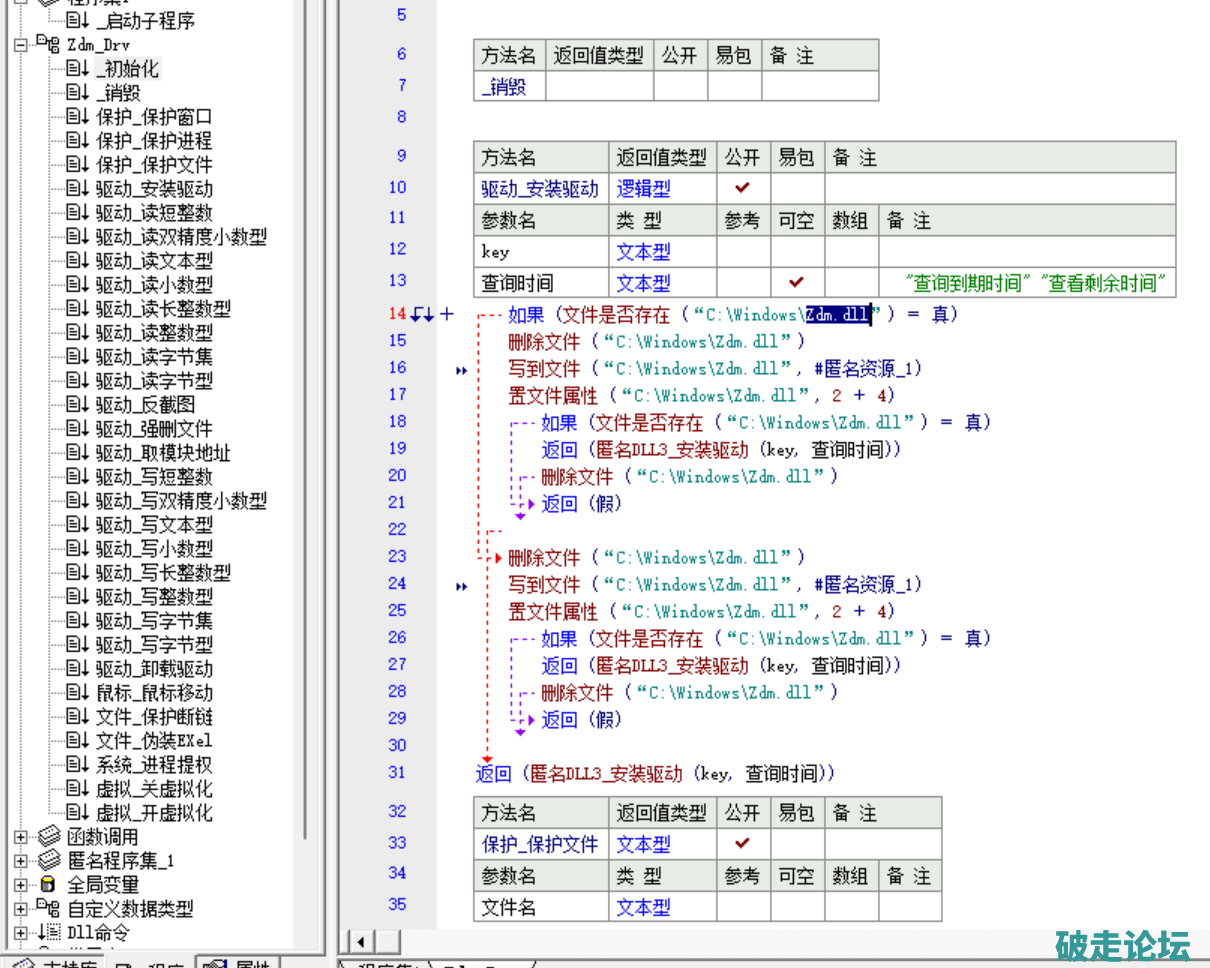
Task: Click the stacked-pages icon beside 函数调用
Action: (49, 837)
